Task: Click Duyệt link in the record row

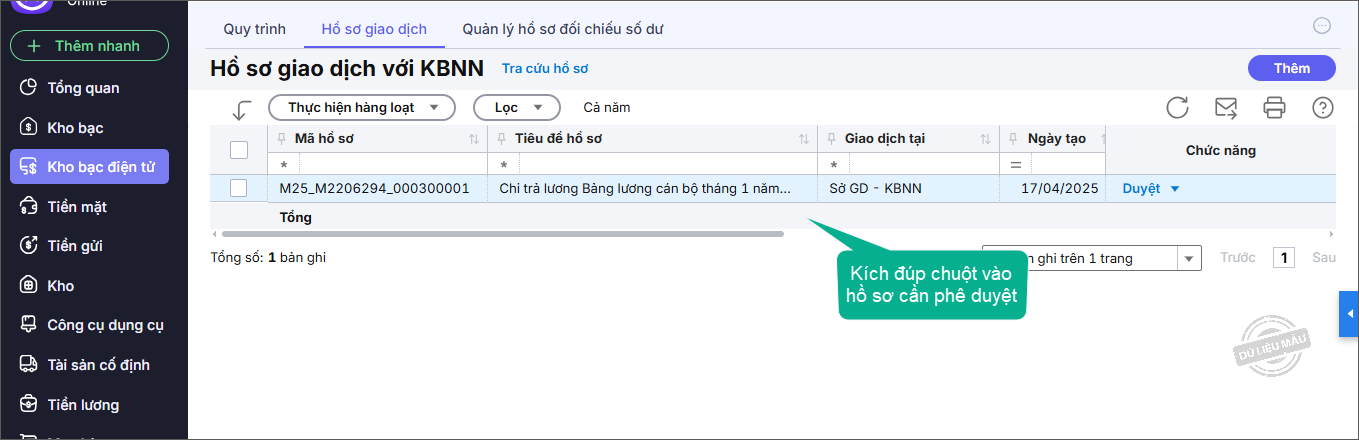Action: click(1142, 189)
